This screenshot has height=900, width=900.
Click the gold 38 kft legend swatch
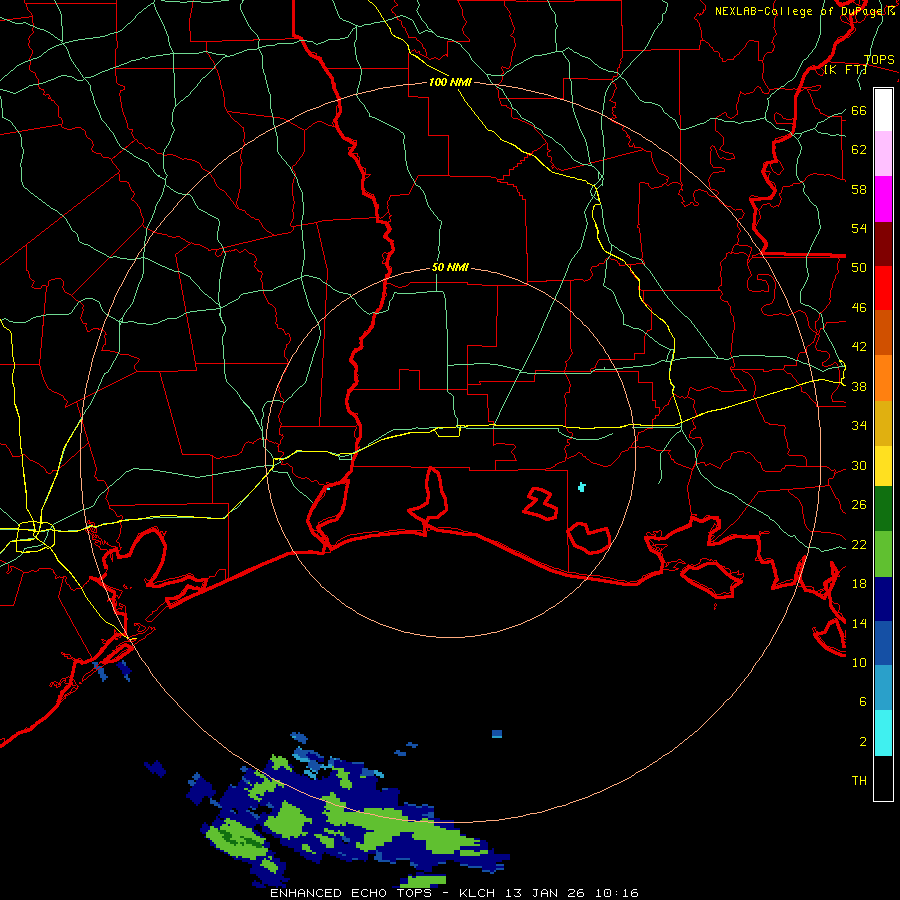click(x=883, y=423)
